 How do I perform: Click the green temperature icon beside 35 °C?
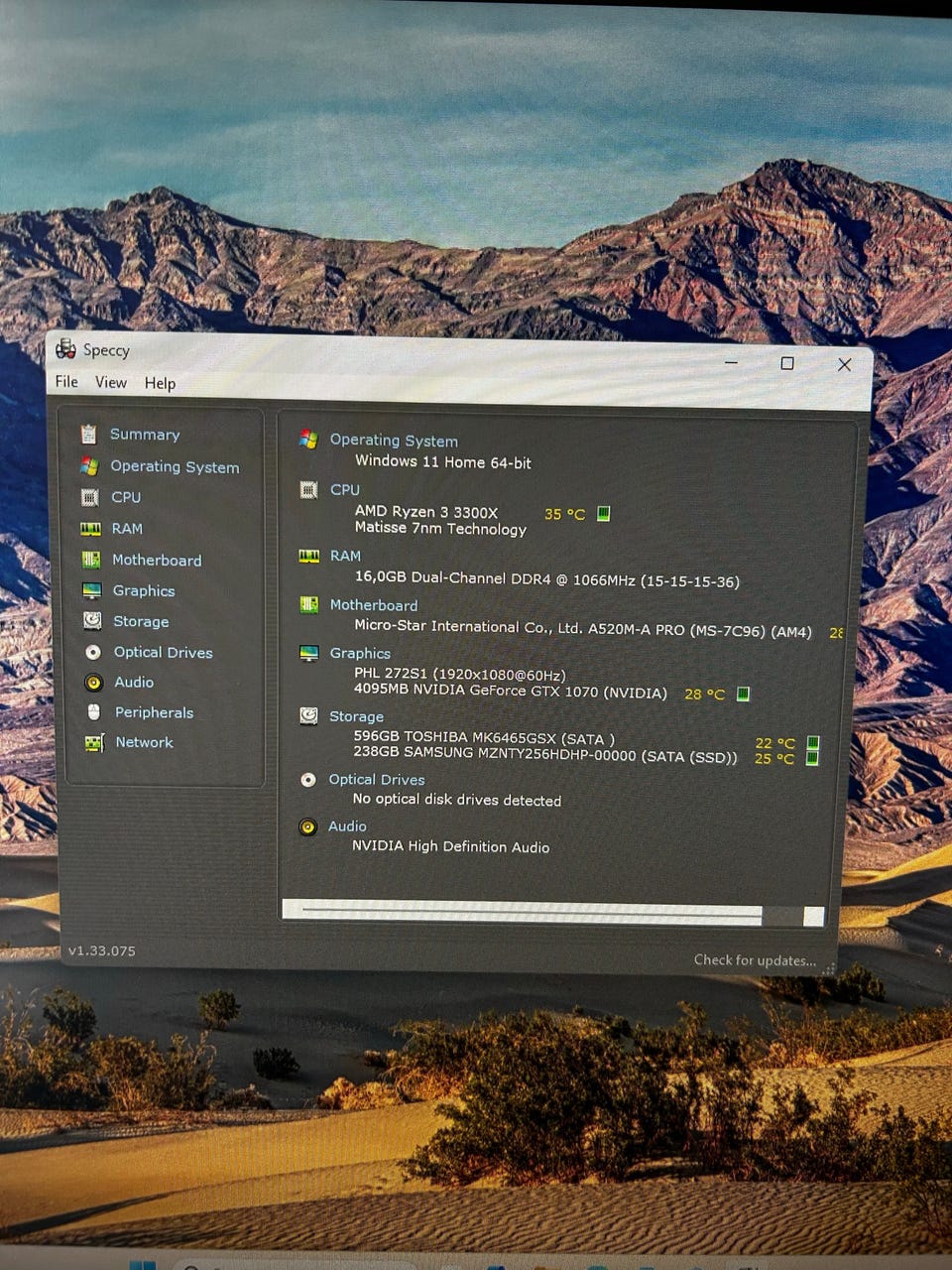point(603,513)
